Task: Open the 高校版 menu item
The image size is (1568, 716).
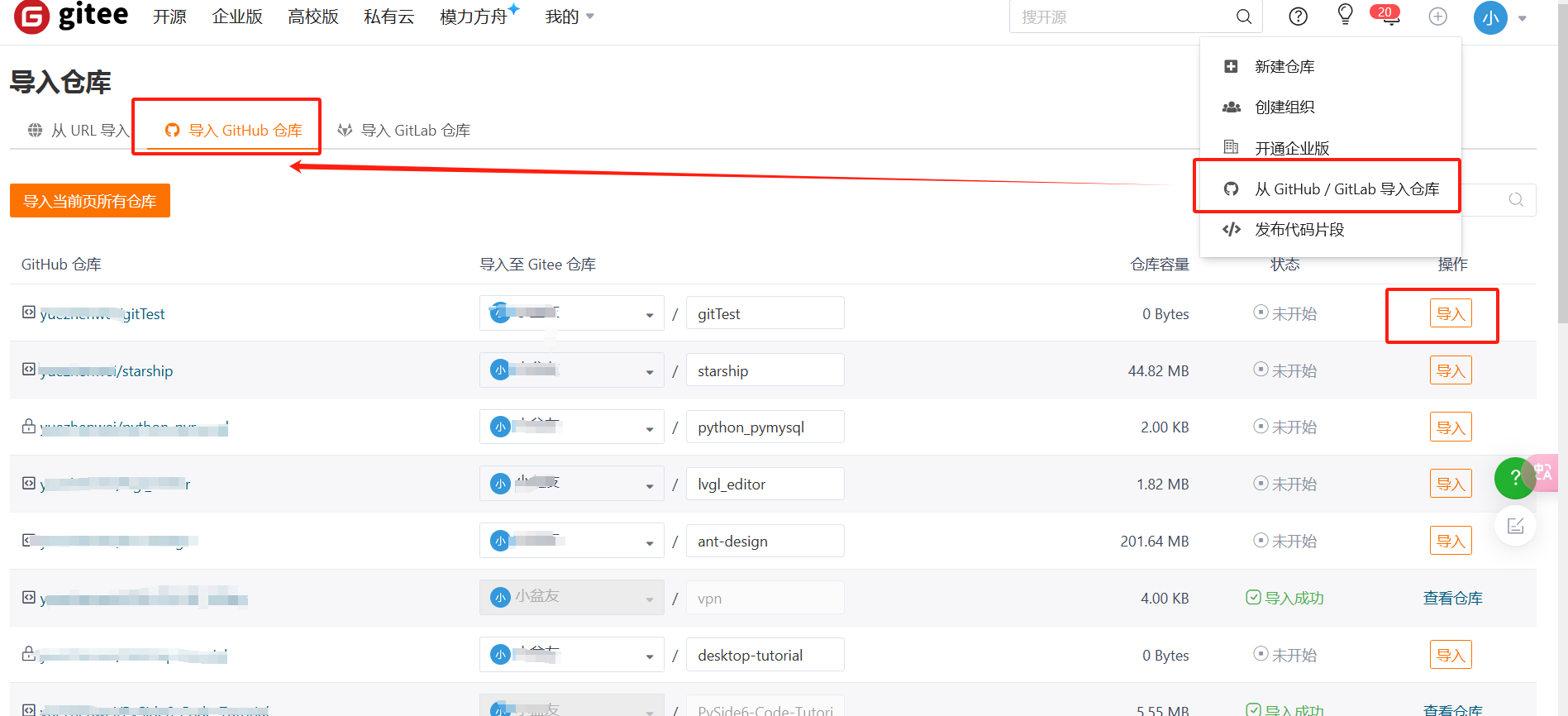Action: 313,17
